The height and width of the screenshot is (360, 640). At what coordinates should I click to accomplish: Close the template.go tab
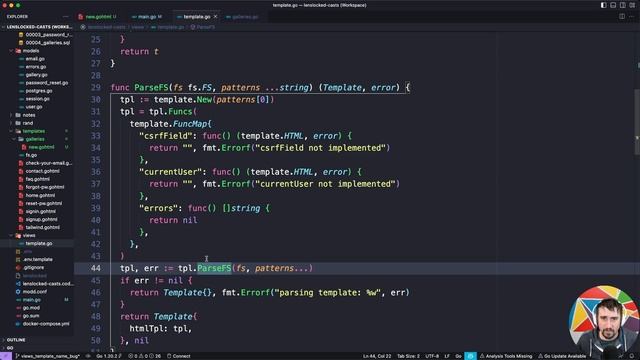tap(216, 17)
